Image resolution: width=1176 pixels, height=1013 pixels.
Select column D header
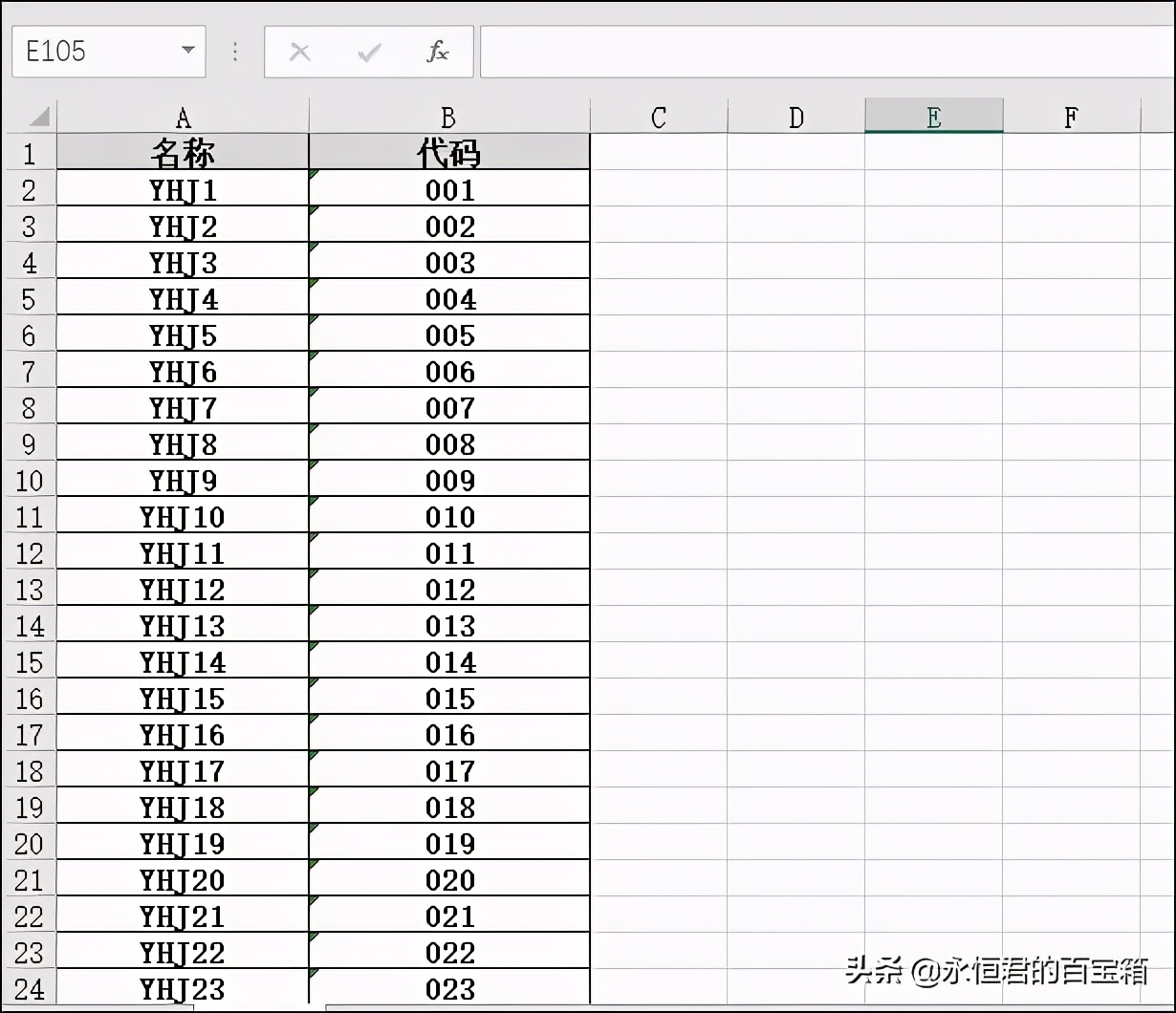796,117
